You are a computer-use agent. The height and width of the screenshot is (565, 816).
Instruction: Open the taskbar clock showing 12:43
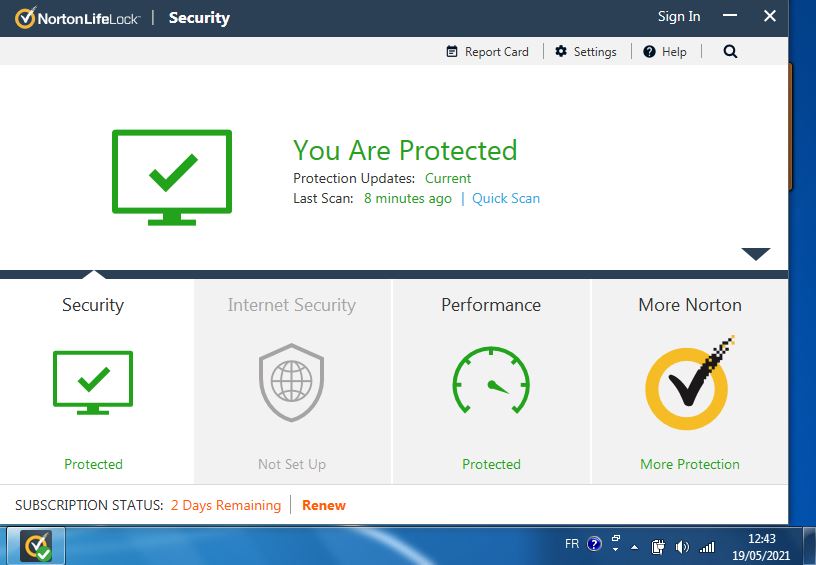tap(762, 538)
